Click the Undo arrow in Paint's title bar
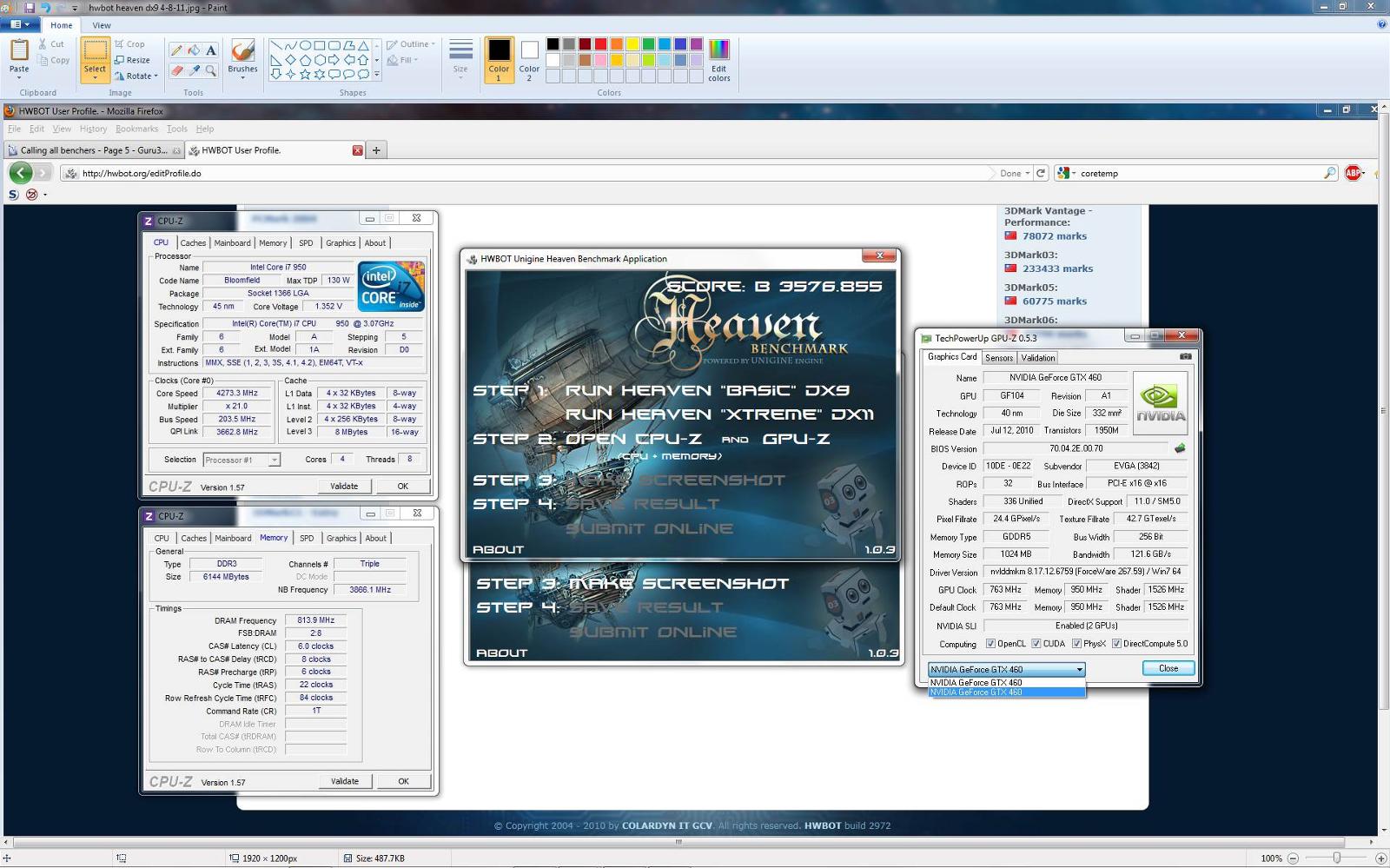 click(x=45, y=7)
